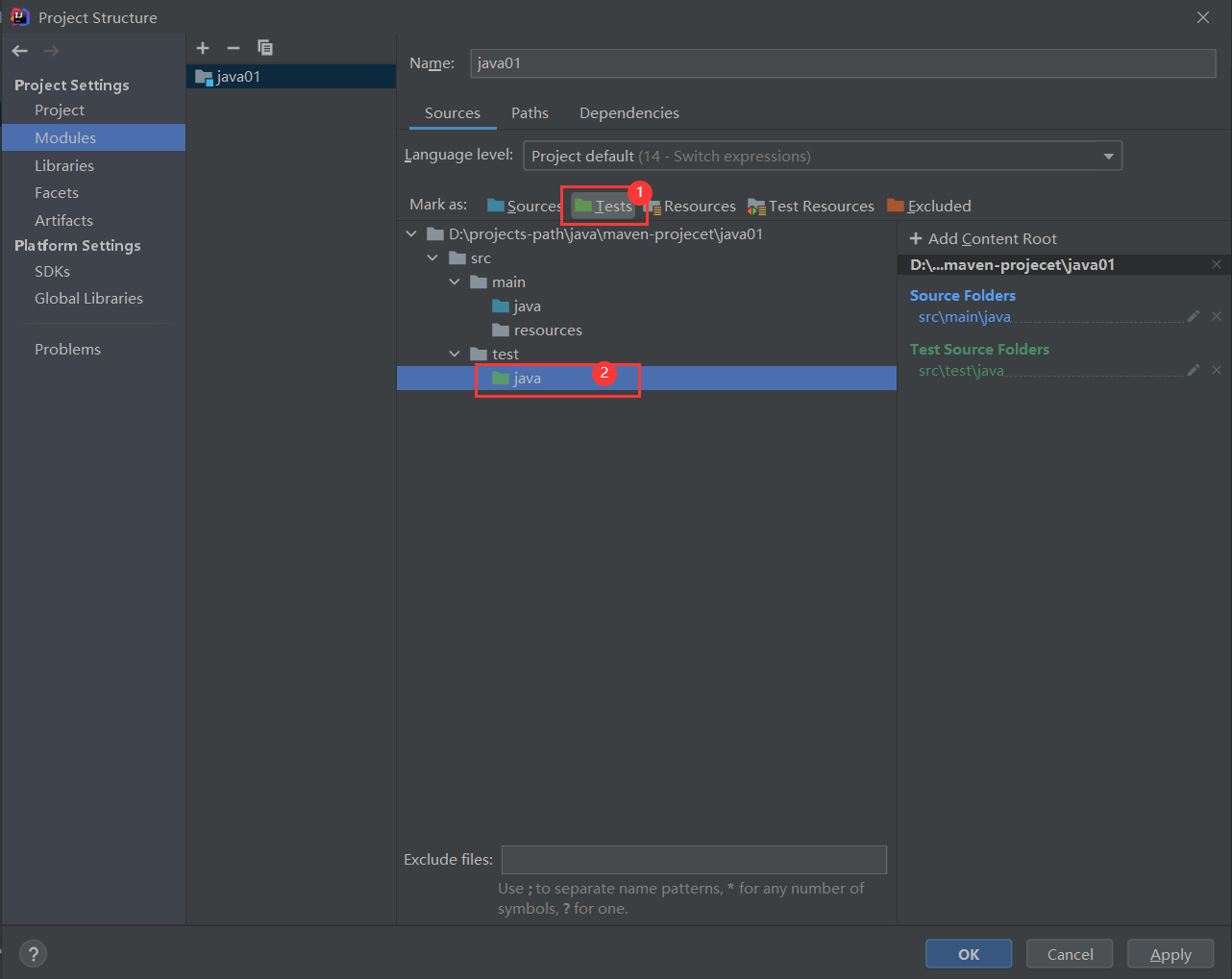Select java01 module in the module list
This screenshot has width=1232, height=979.
291,77
